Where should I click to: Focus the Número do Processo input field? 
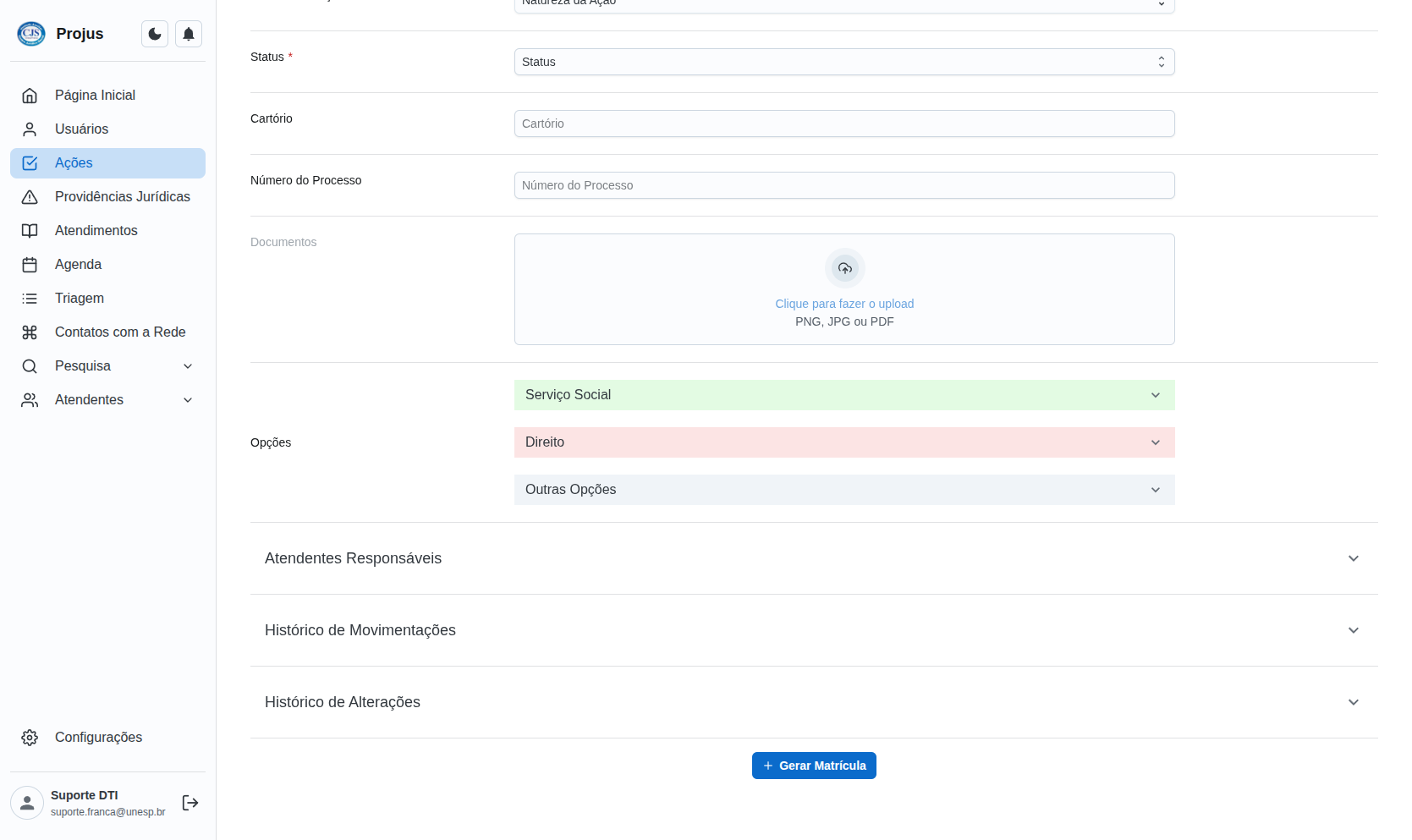coord(843,185)
